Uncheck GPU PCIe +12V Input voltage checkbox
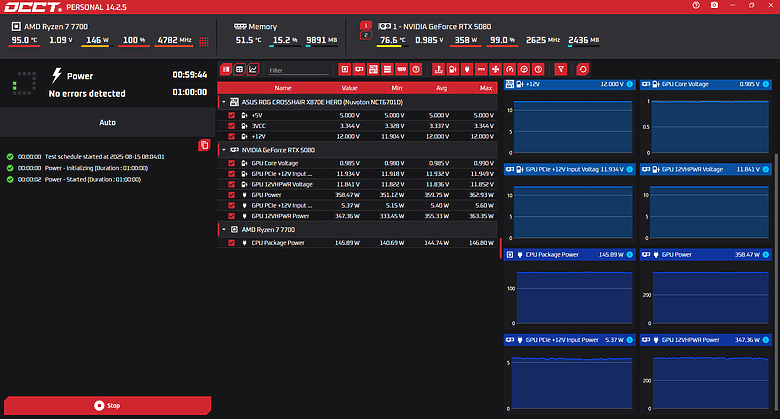This screenshot has width=780, height=419. [231, 174]
